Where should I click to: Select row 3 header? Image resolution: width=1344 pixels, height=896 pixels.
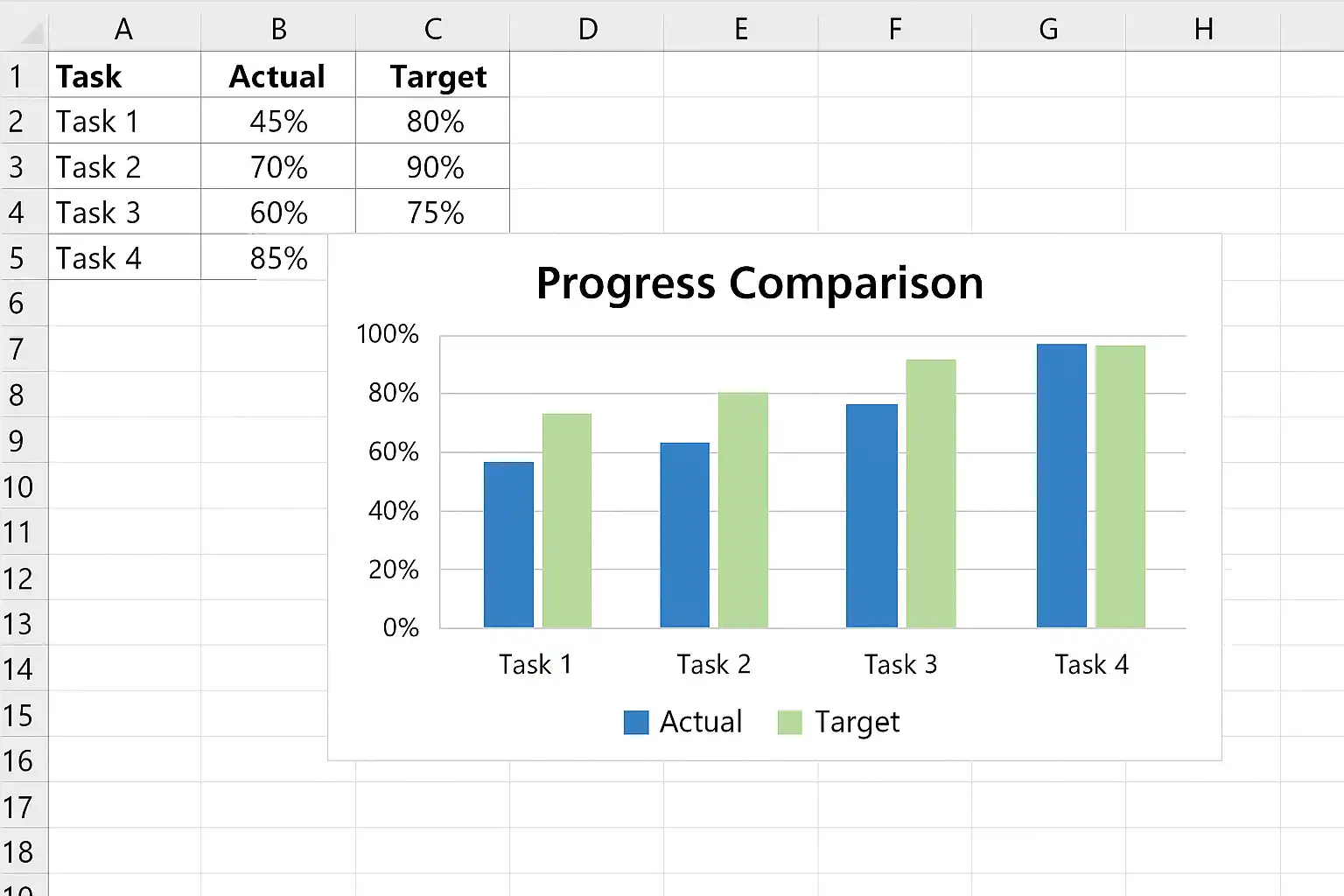pyautogui.click(x=17, y=167)
